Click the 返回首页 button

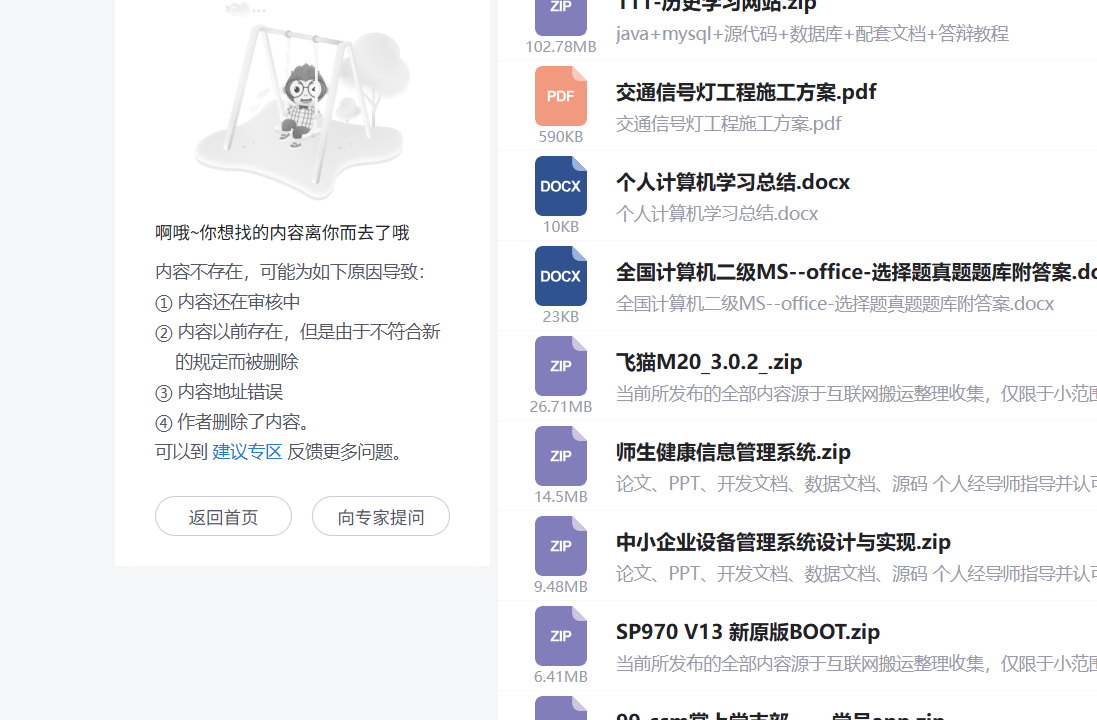point(223,516)
